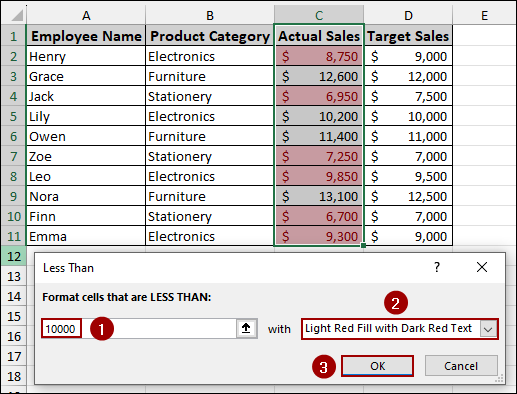Select row 12 header
Screen dimensions: 517x394
tap(14, 256)
